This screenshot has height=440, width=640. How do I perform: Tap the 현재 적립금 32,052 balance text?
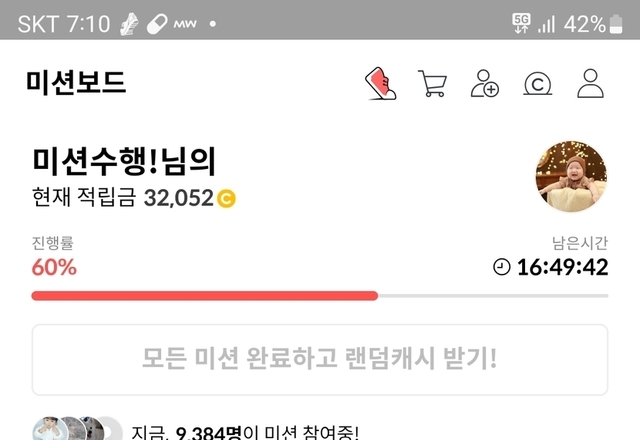click(x=122, y=198)
